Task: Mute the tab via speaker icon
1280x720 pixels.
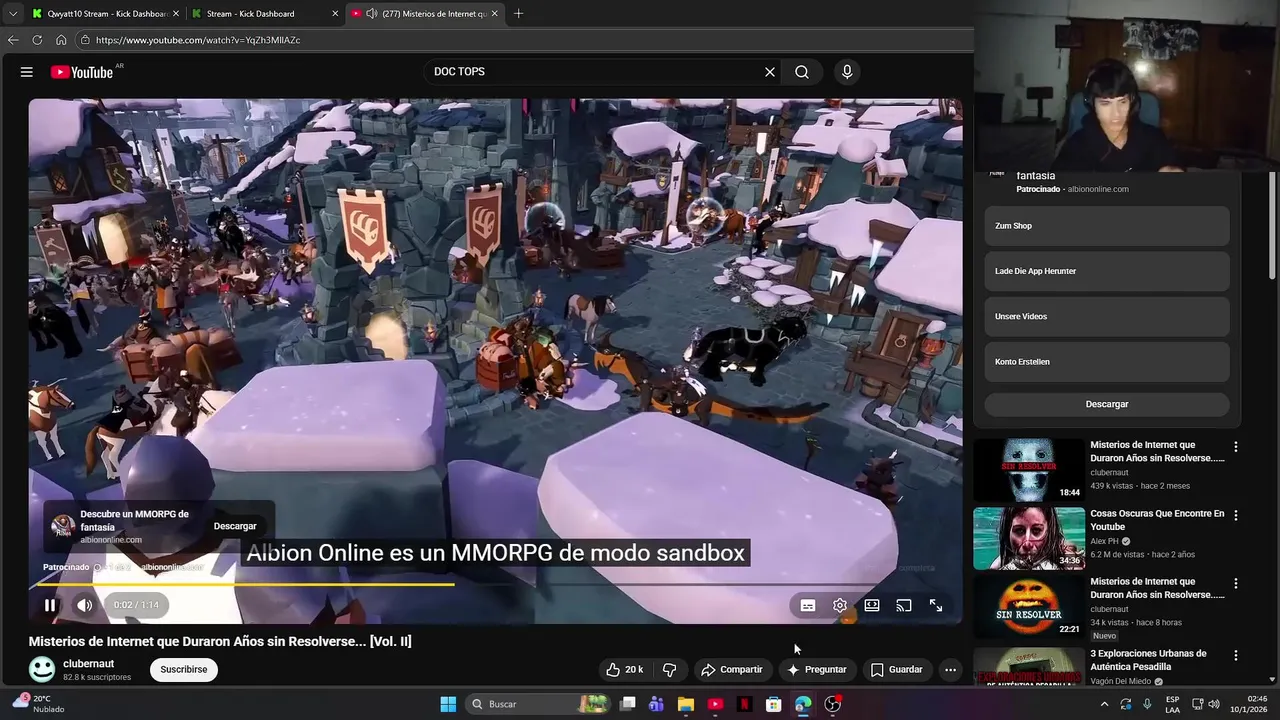Action: (372, 14)
